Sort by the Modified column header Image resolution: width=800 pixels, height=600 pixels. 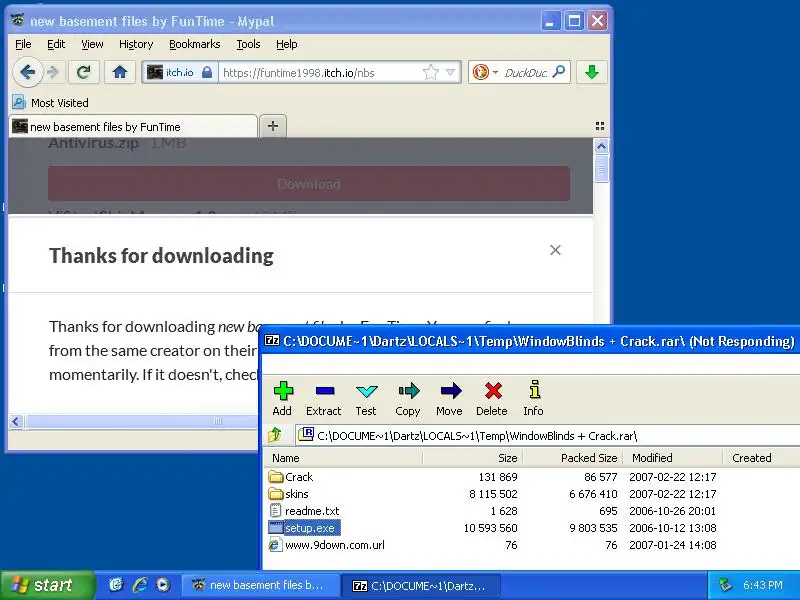pos(673,458)
